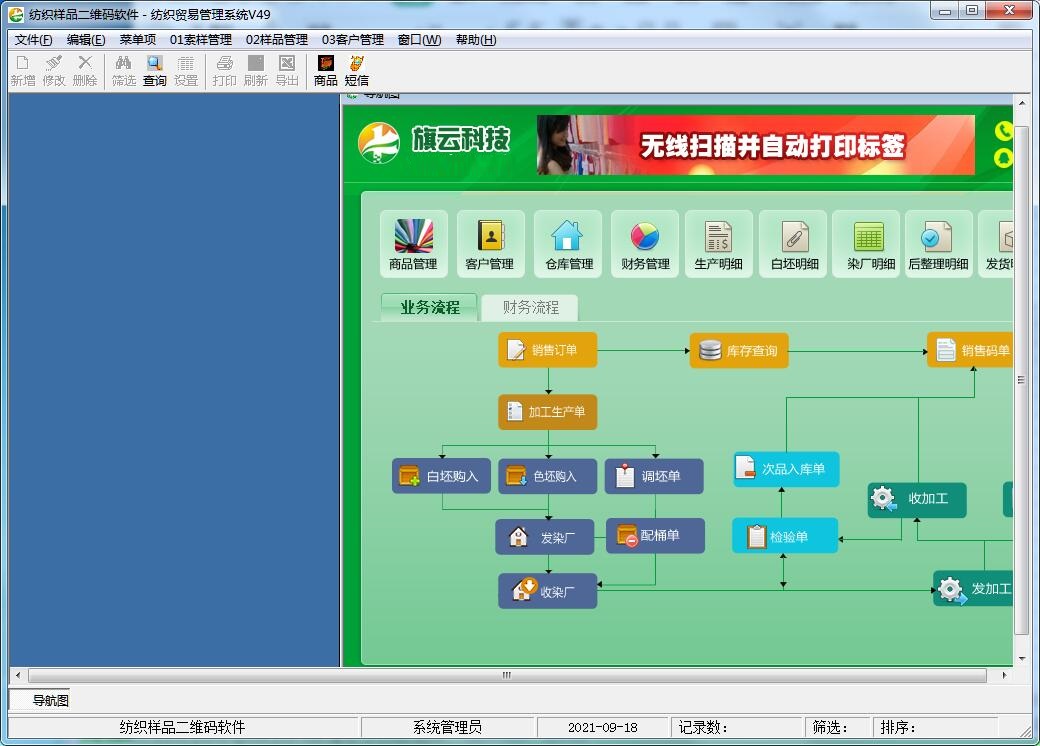This screenshot has width=1040, height=746.
Task: Click the 库存查询 flowchart node
Action: [x=739, y=350]
